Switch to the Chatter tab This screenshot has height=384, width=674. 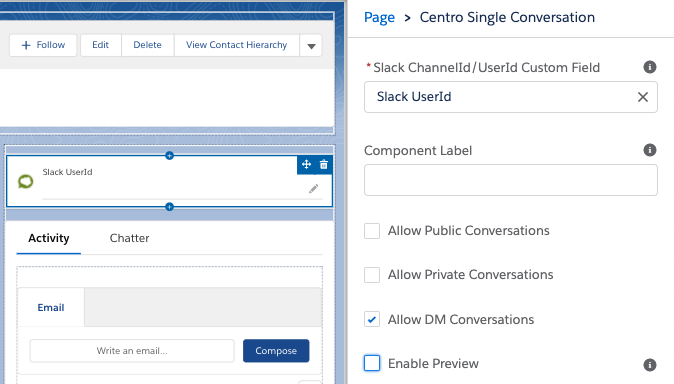[129, 238]
